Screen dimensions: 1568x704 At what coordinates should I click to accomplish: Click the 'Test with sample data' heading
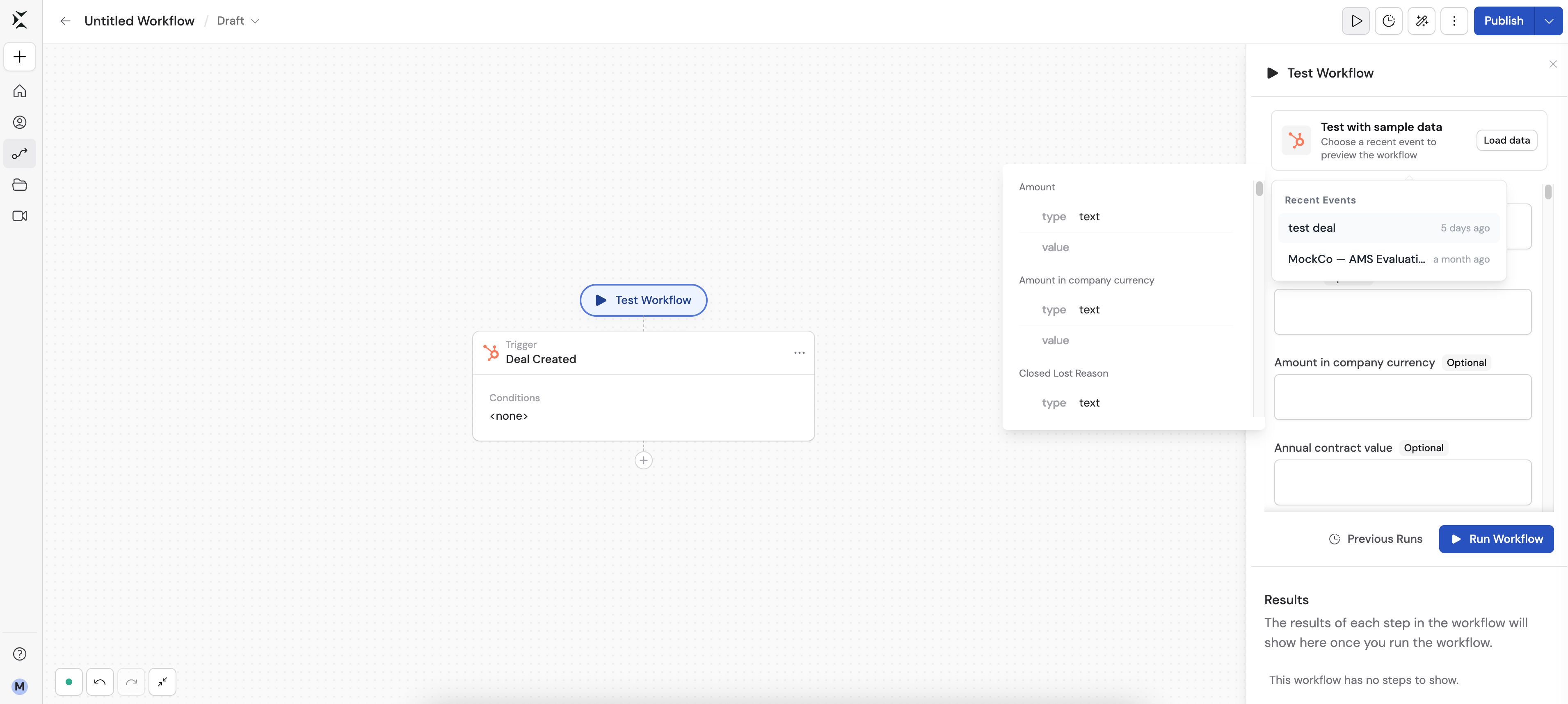(x=1381, y=127)
